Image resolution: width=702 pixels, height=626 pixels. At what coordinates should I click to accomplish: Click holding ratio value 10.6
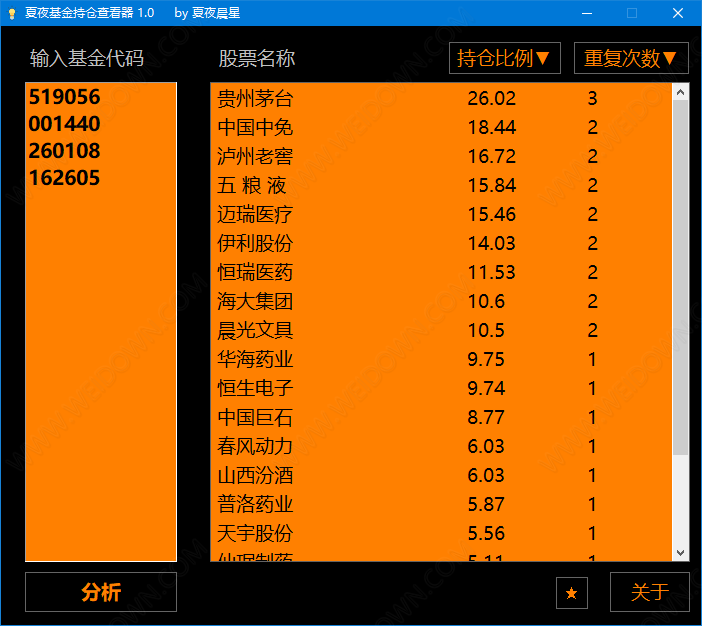click(x=486, y=301)
